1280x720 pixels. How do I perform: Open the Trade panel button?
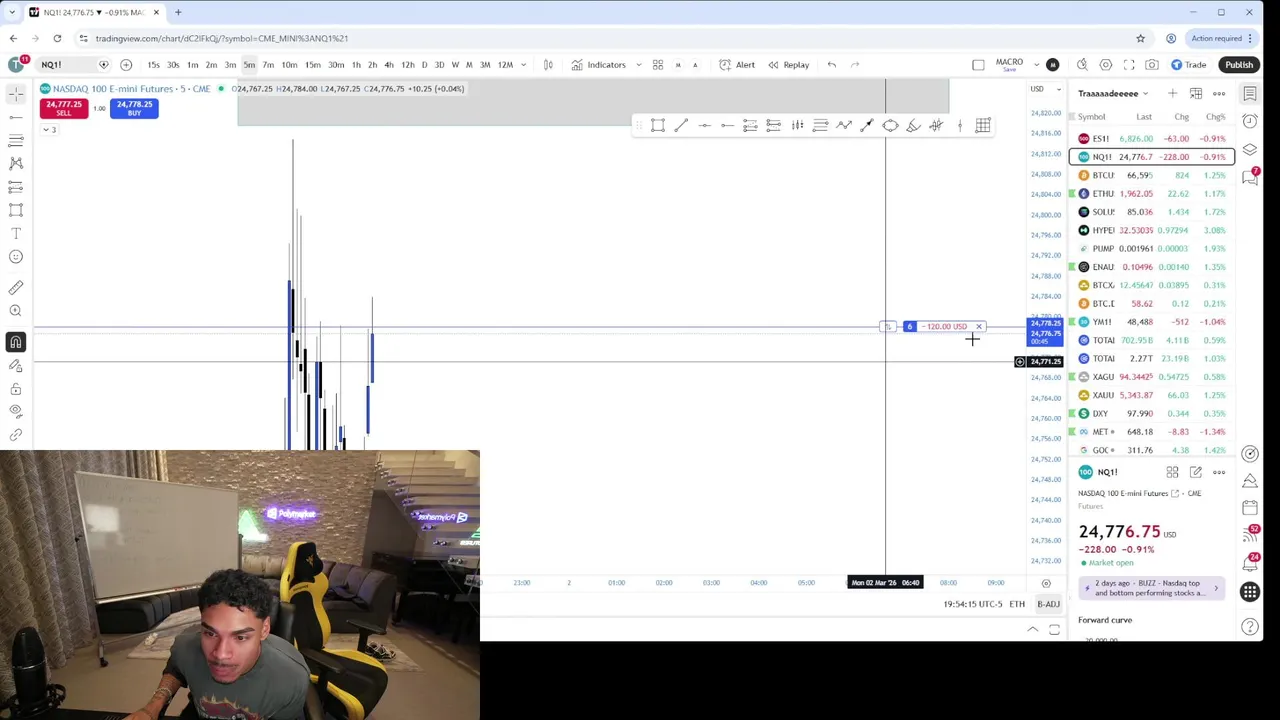pyautogui.click(x=1189, y=65)
